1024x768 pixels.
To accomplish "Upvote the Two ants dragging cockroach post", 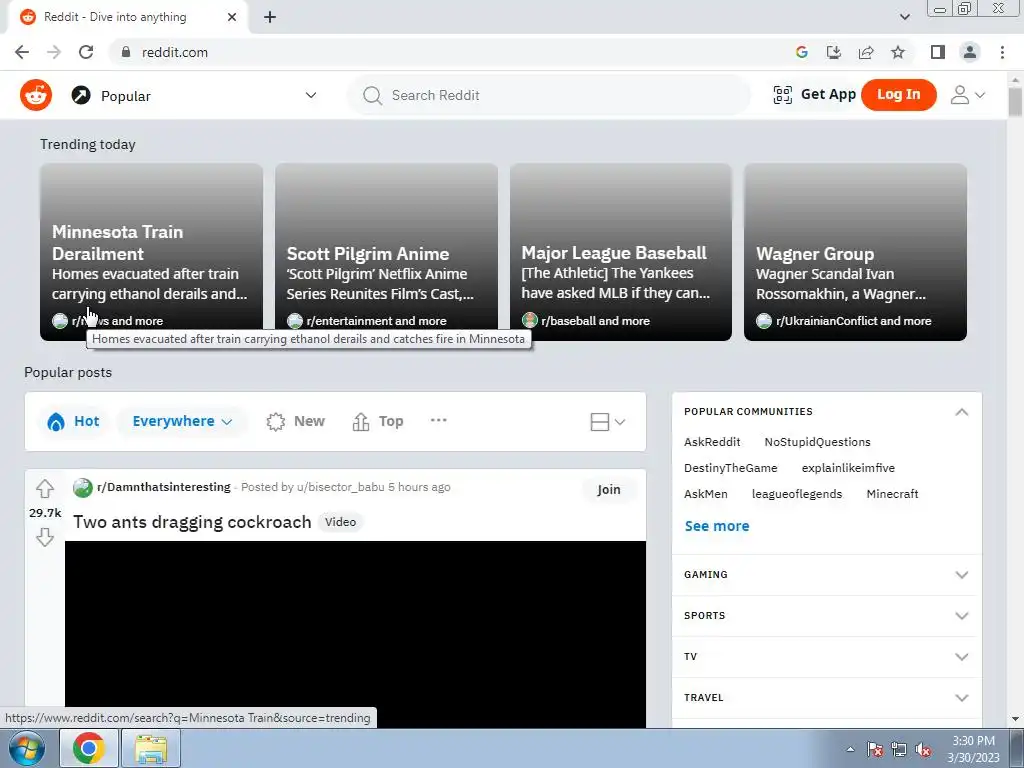I will click(x=44, y=488).
